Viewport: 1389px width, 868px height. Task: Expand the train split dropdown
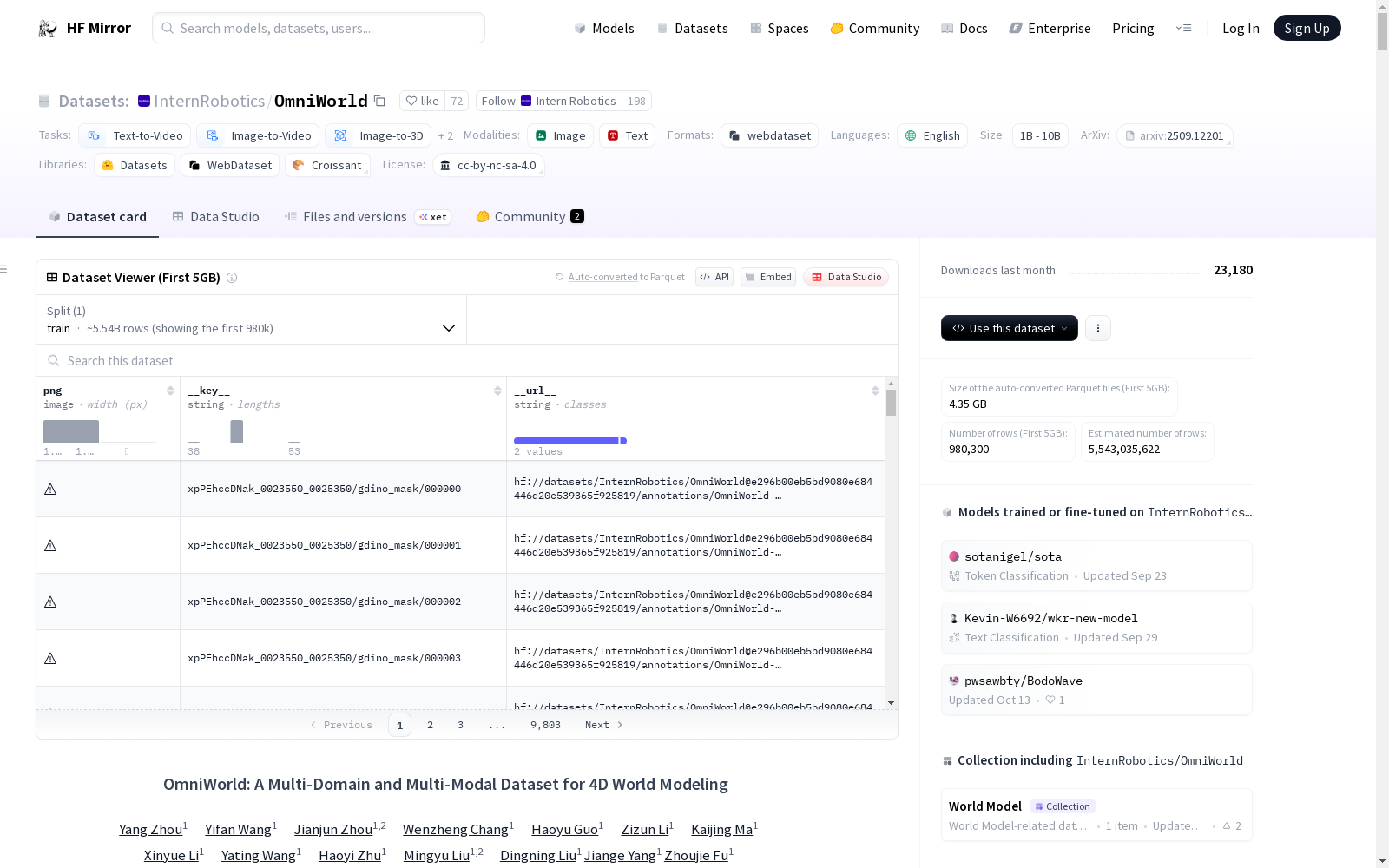coord(251,319)
